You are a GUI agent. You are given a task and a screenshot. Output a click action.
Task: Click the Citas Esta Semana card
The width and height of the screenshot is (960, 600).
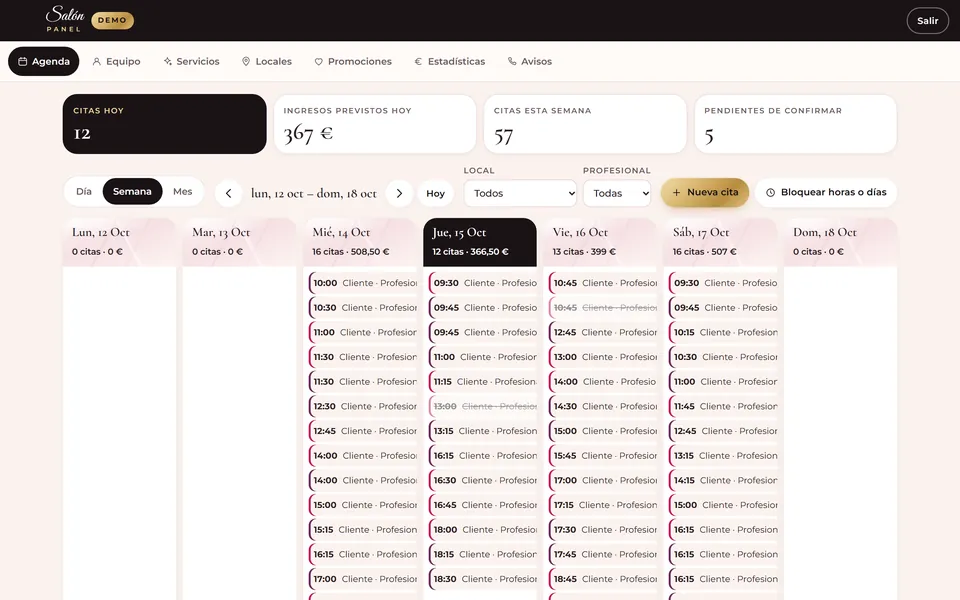[585, 124]
